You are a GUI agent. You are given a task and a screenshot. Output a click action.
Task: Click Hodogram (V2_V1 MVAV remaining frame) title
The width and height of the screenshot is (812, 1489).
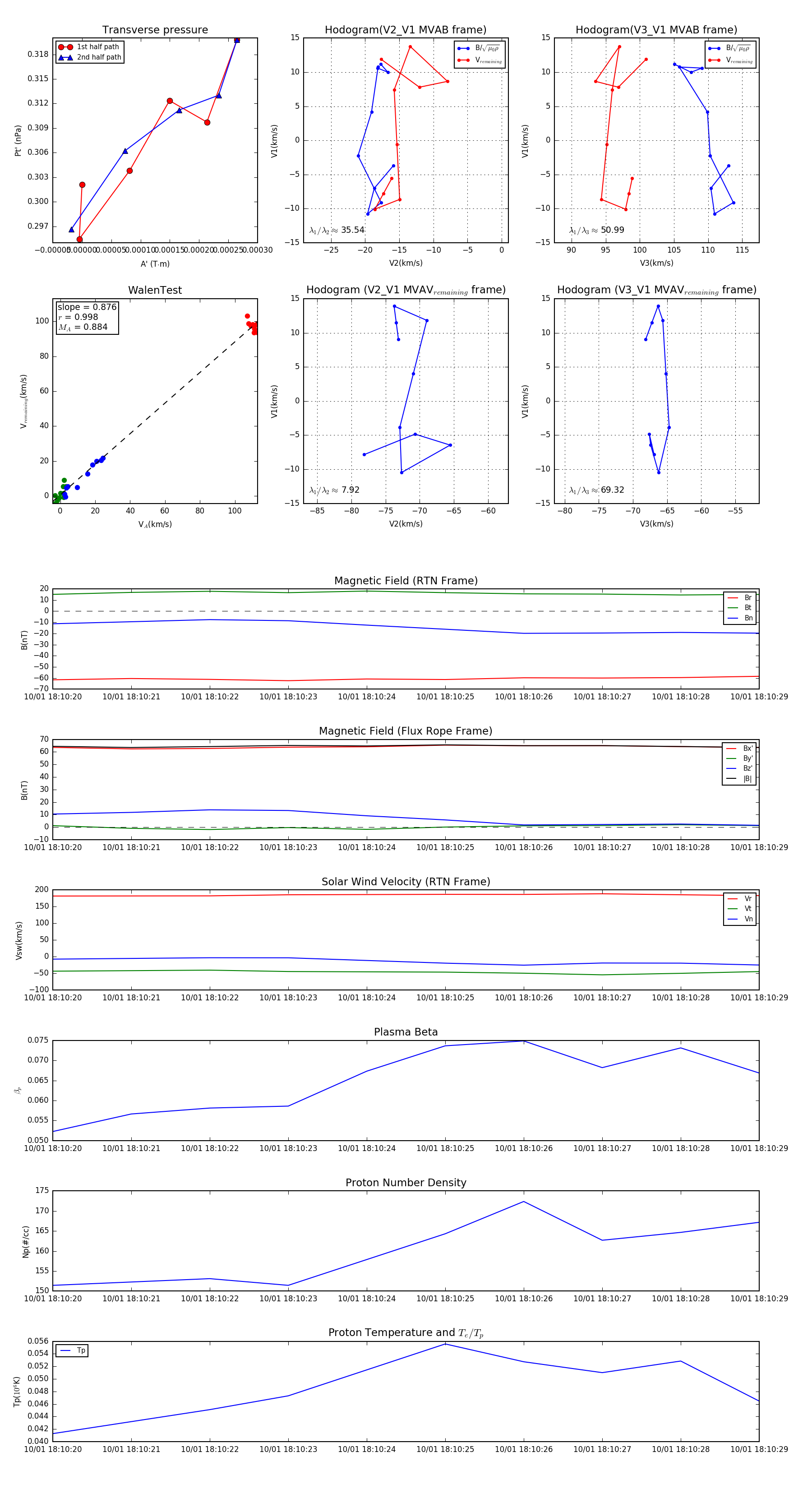[x=406, y=290]
